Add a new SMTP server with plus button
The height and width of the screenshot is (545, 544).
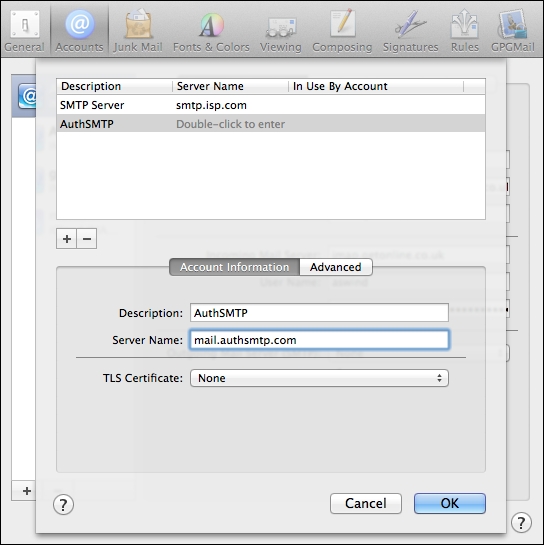click(66, 239)
